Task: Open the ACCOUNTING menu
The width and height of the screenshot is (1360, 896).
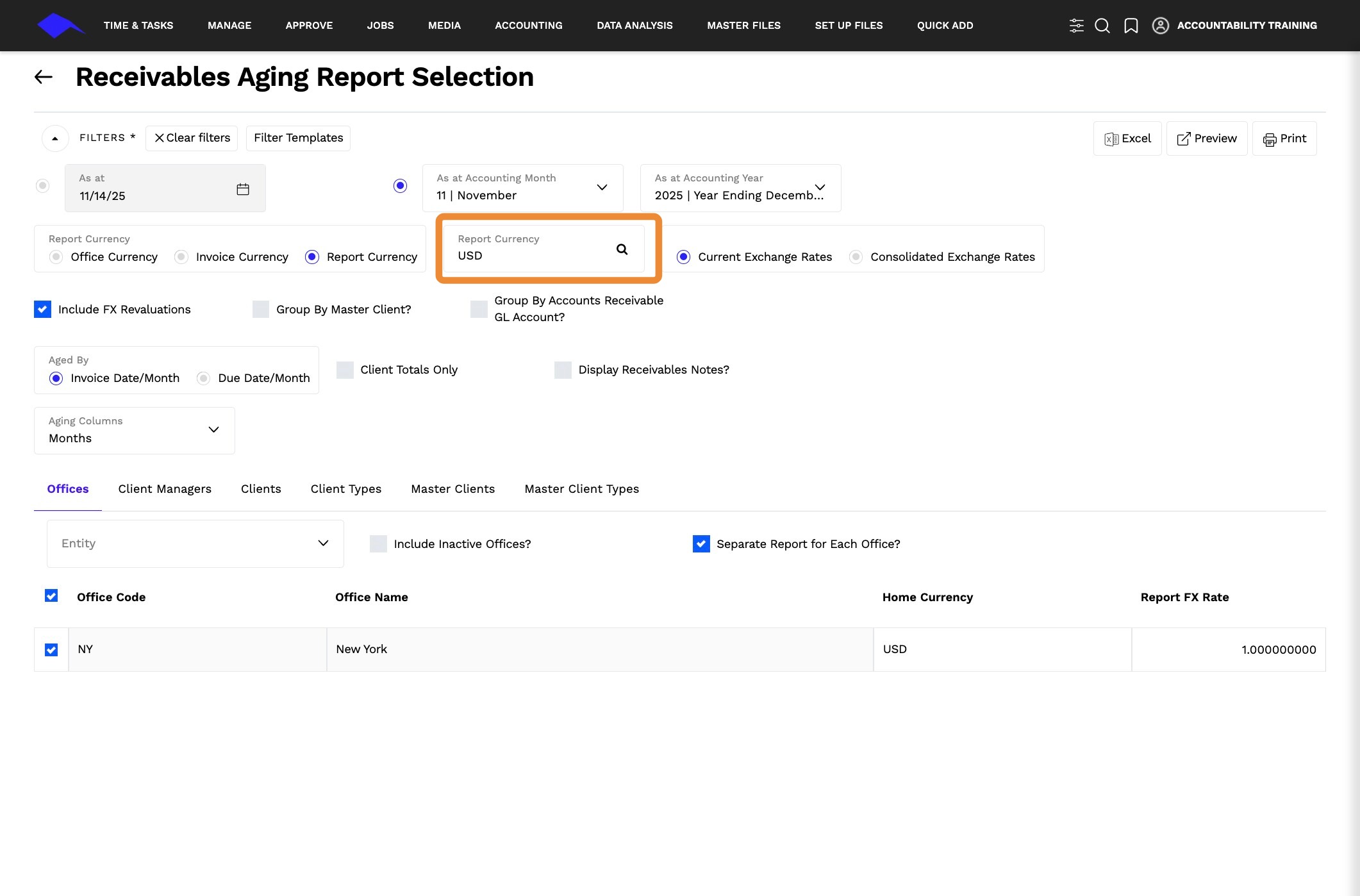Action: pos(528,26)
